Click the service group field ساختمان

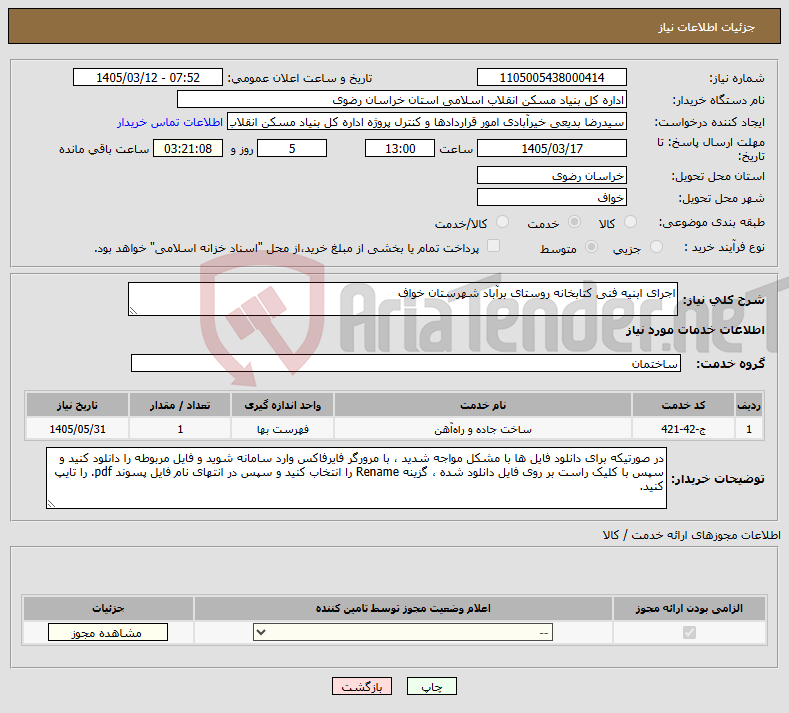tap(406, 363)
